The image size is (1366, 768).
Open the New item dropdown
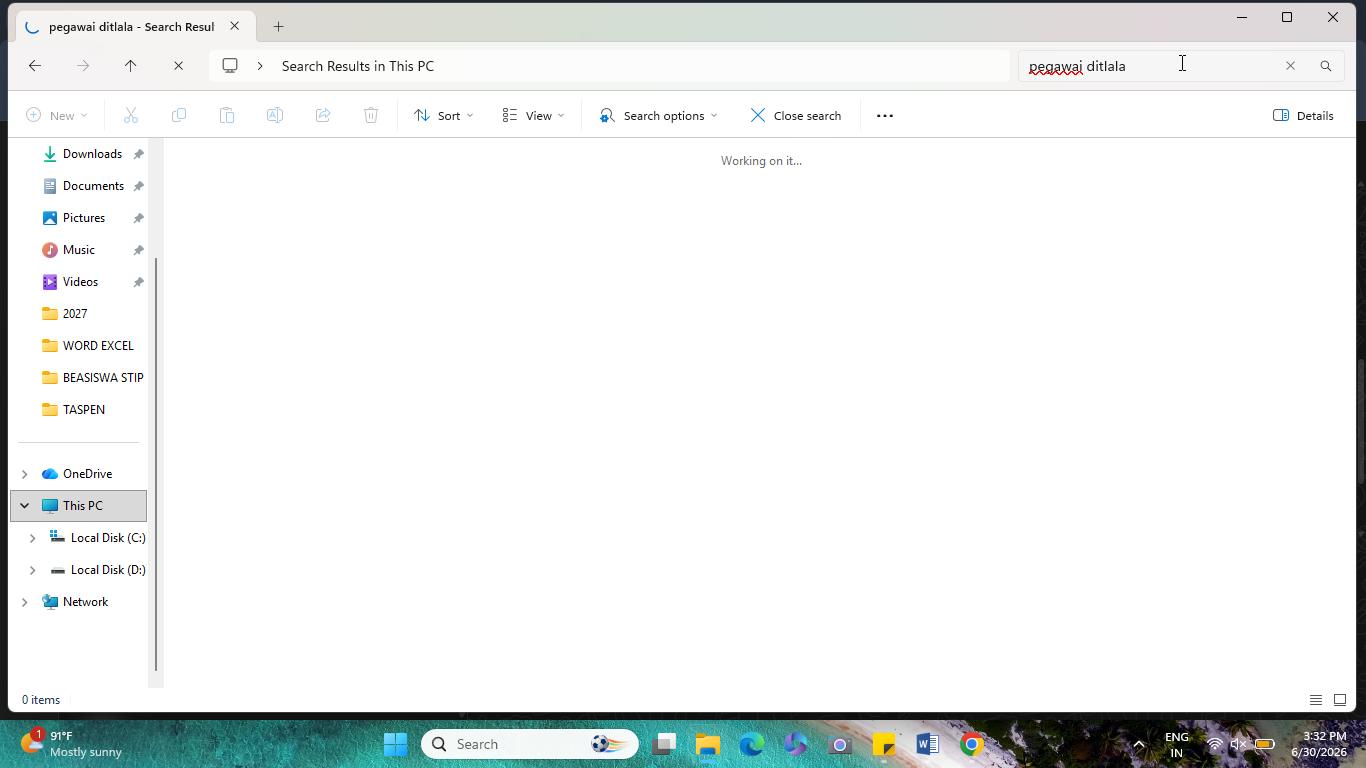[57, 116]
